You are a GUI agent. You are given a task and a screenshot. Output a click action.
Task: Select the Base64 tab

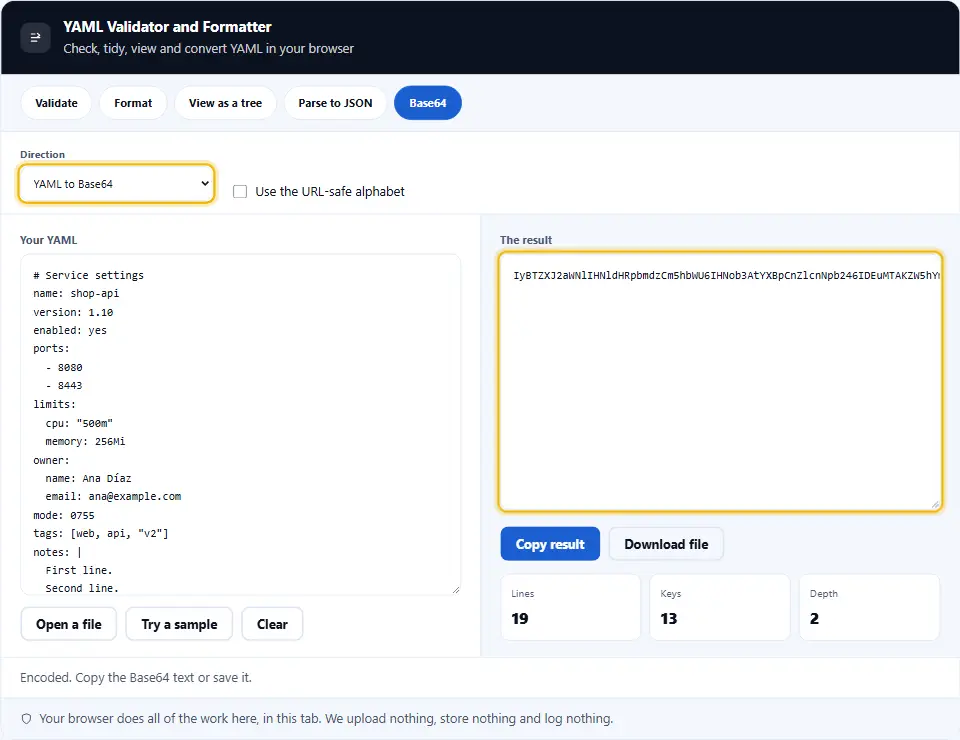[x=428, y=103]
